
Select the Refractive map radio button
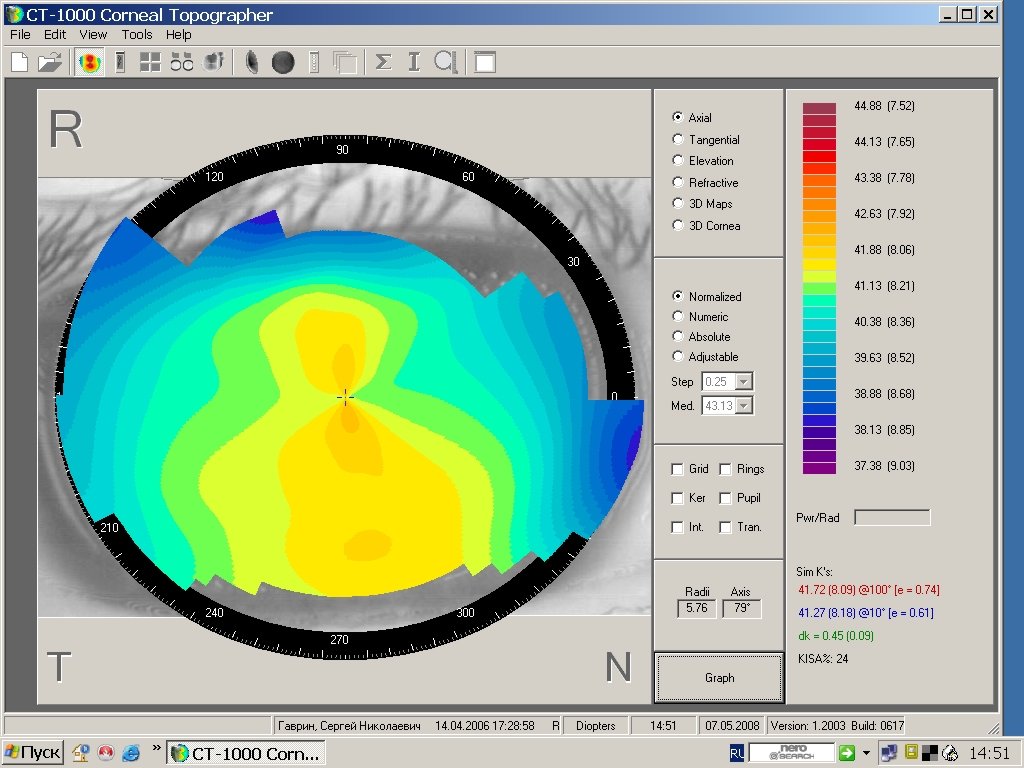click(678, 182)
